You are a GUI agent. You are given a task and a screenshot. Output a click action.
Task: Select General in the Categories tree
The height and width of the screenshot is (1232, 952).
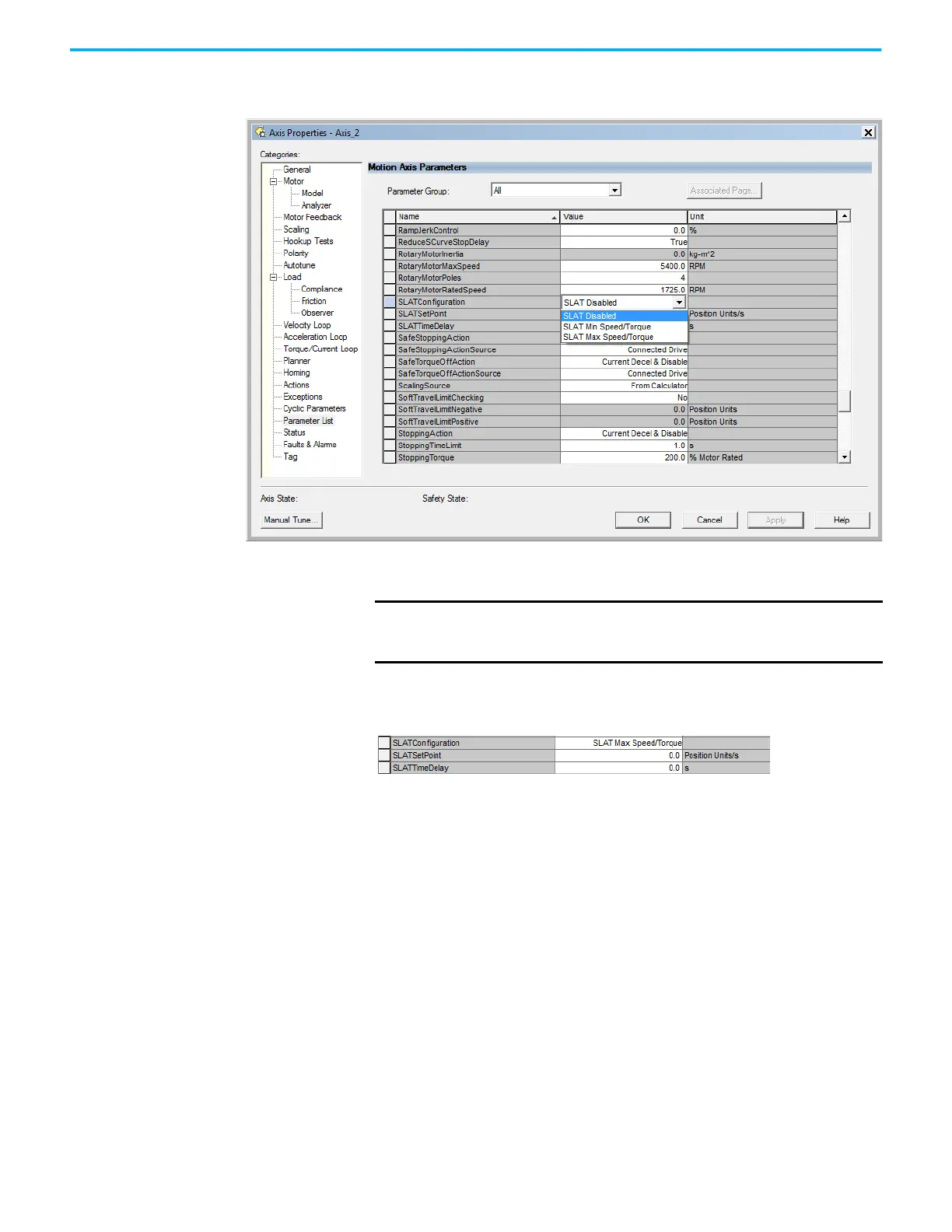(x=297, y=170)
